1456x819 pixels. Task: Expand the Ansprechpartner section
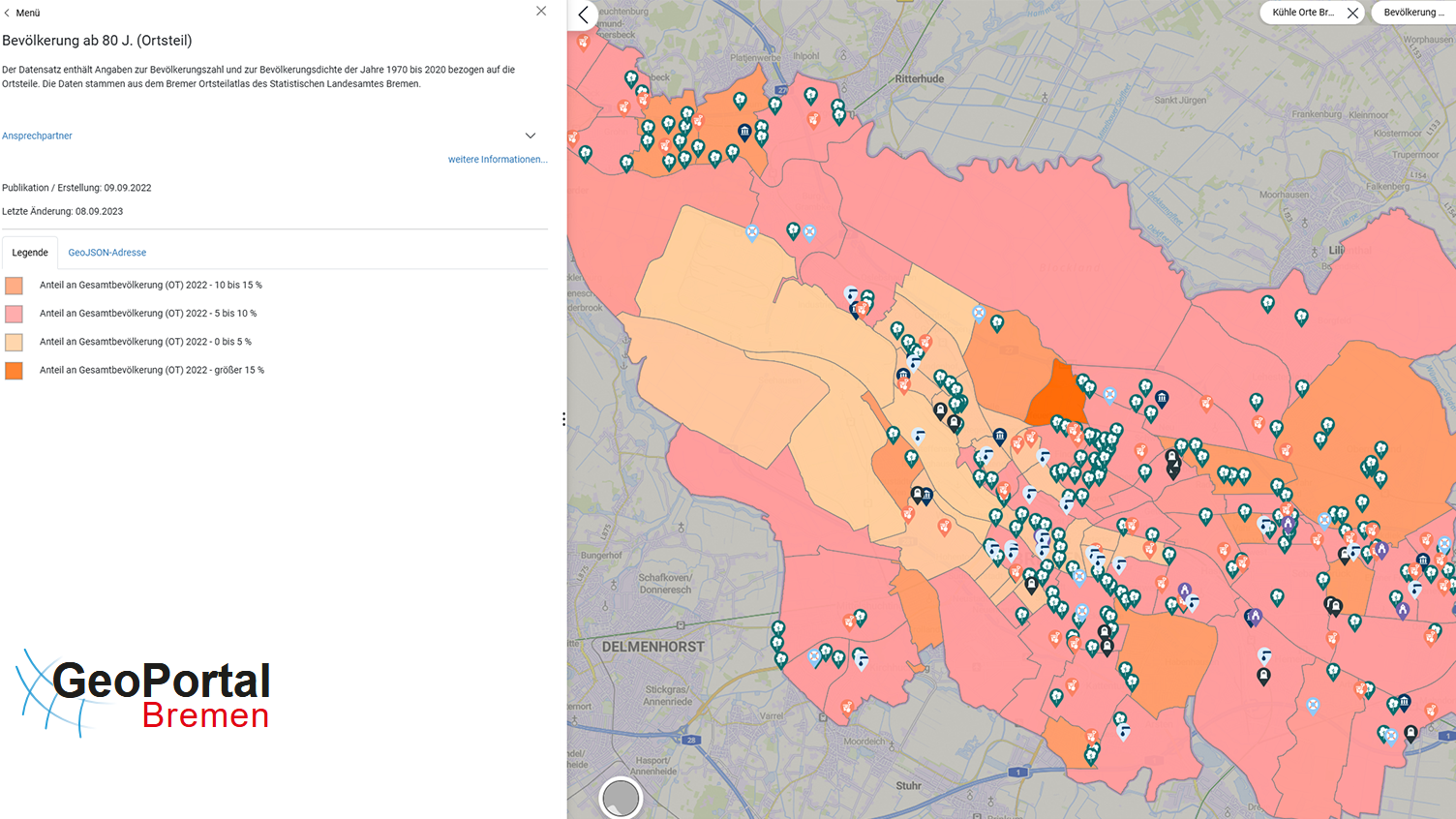(531, 136)
